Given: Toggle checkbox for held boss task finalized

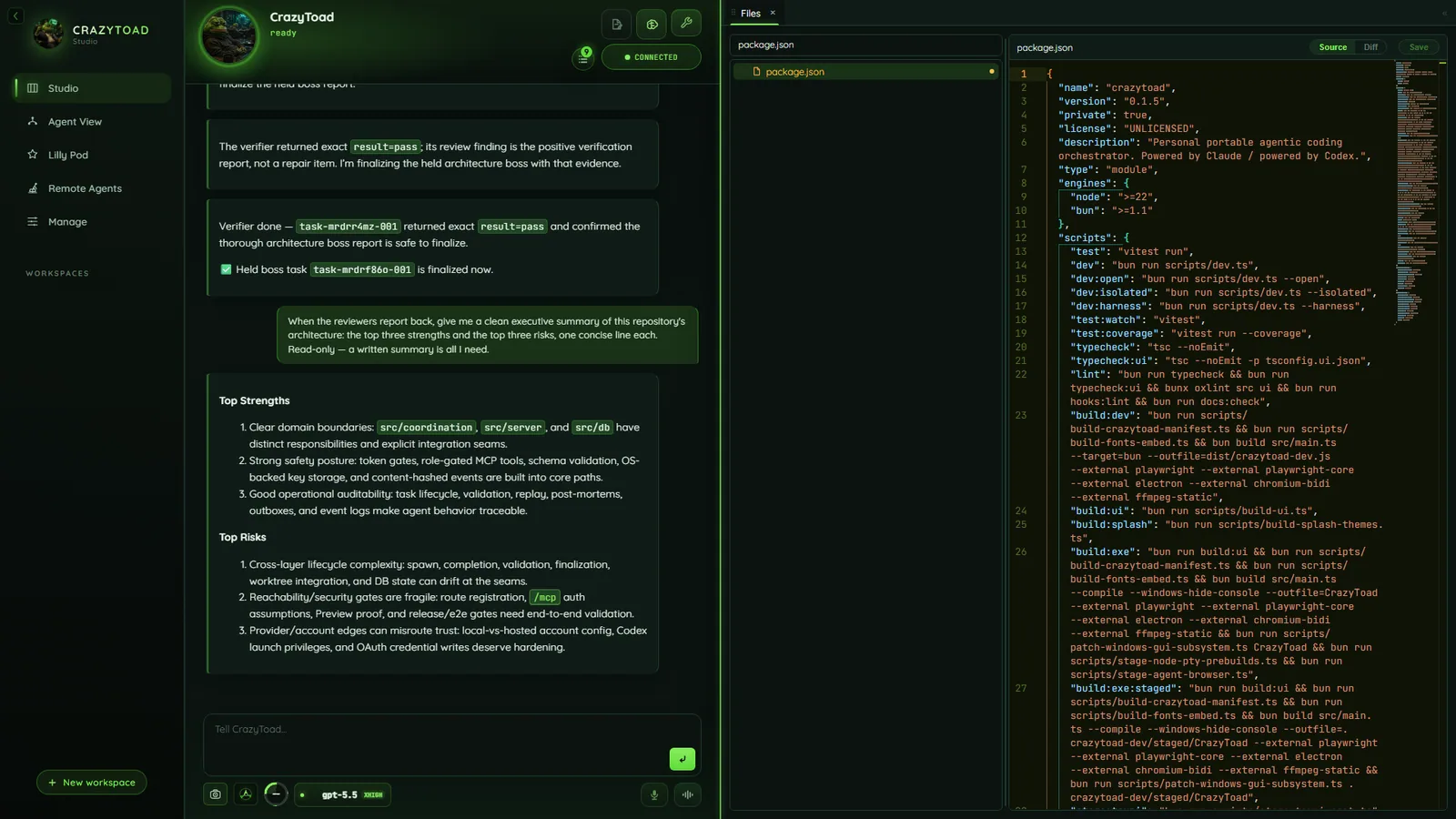Looking at the screenshot, I should pos(226,269).
